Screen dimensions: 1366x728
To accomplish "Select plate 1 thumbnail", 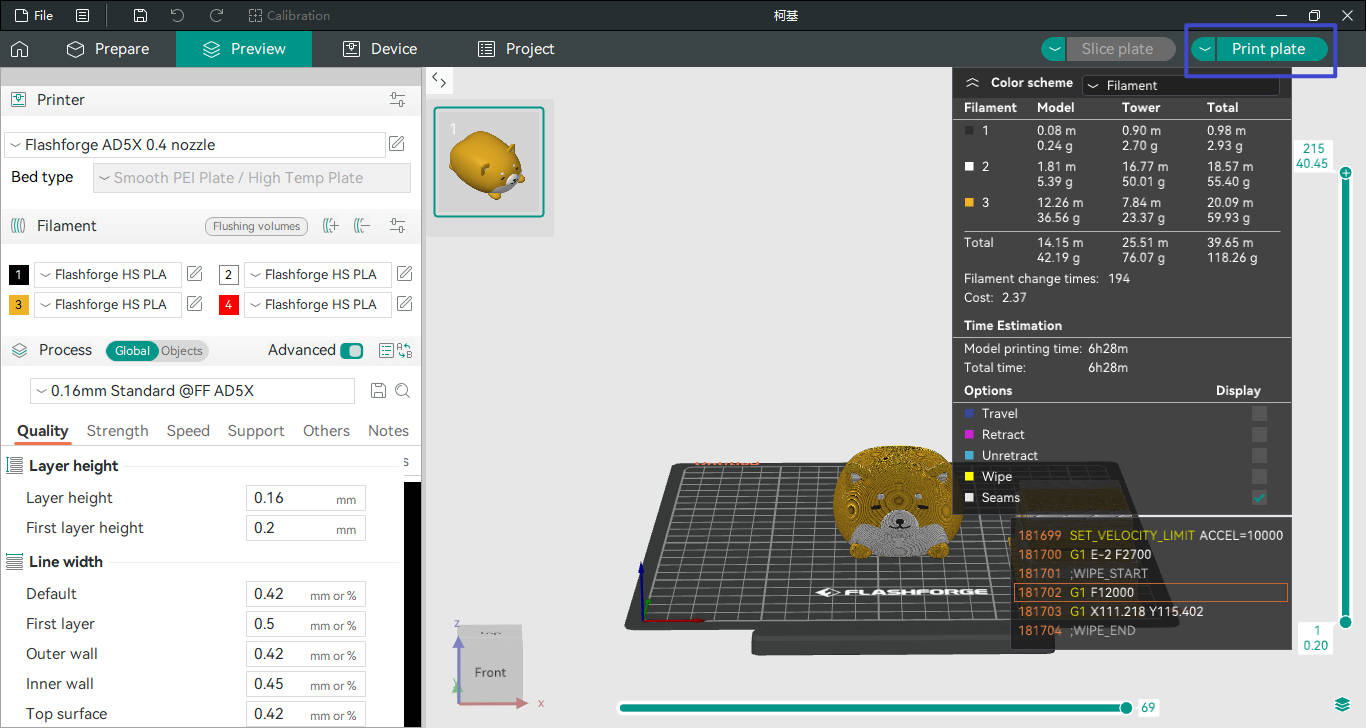I will (x=489, y=162).
